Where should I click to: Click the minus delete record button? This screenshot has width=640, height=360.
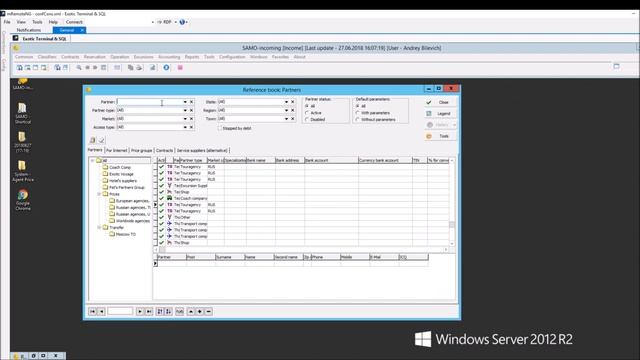pos(209,311)
